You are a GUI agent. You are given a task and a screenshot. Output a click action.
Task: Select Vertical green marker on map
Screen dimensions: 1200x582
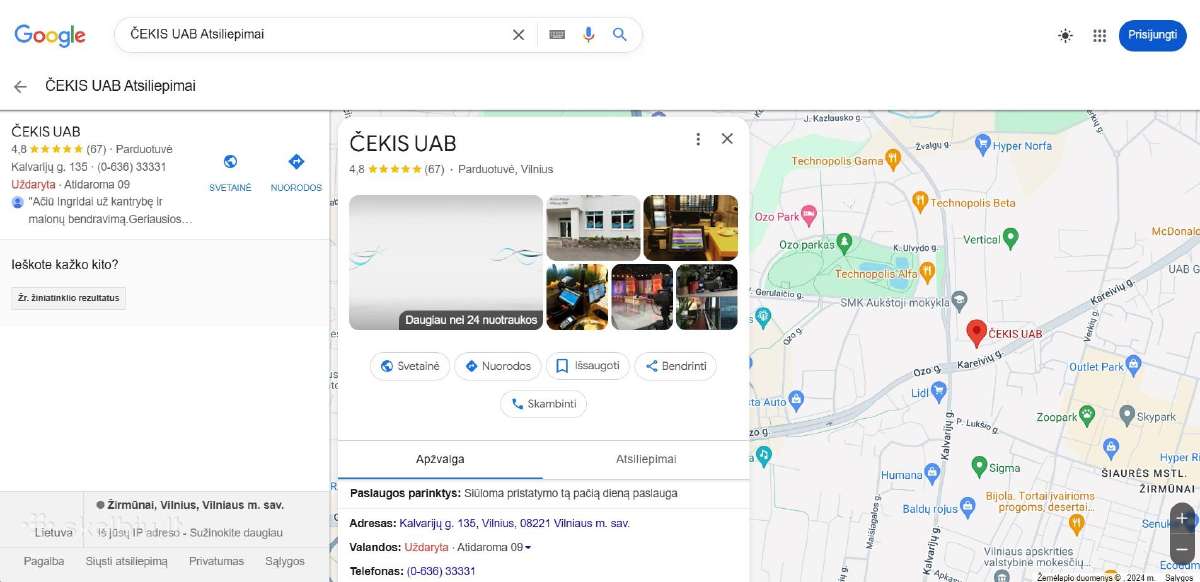[x=1010, y=238]
